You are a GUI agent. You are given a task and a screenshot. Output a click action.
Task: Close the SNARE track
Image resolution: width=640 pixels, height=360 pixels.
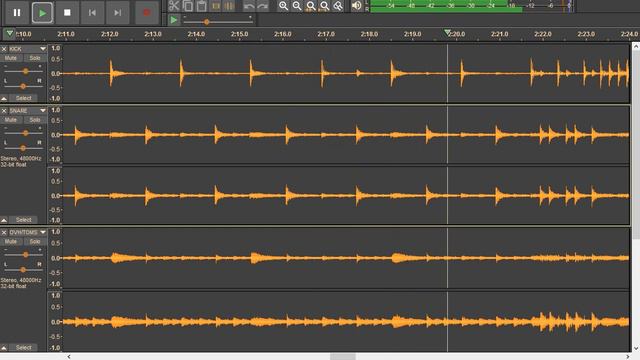pos(4,111)
